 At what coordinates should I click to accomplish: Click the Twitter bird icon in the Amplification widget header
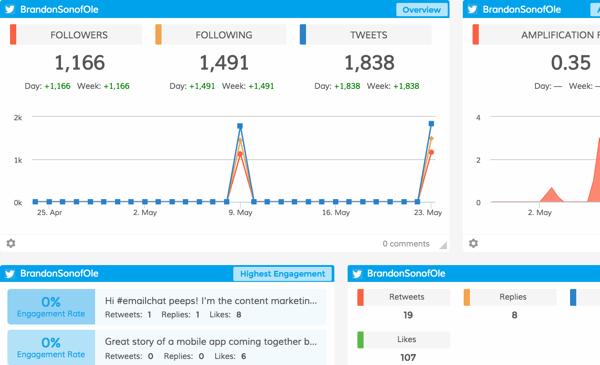(472, 9)
